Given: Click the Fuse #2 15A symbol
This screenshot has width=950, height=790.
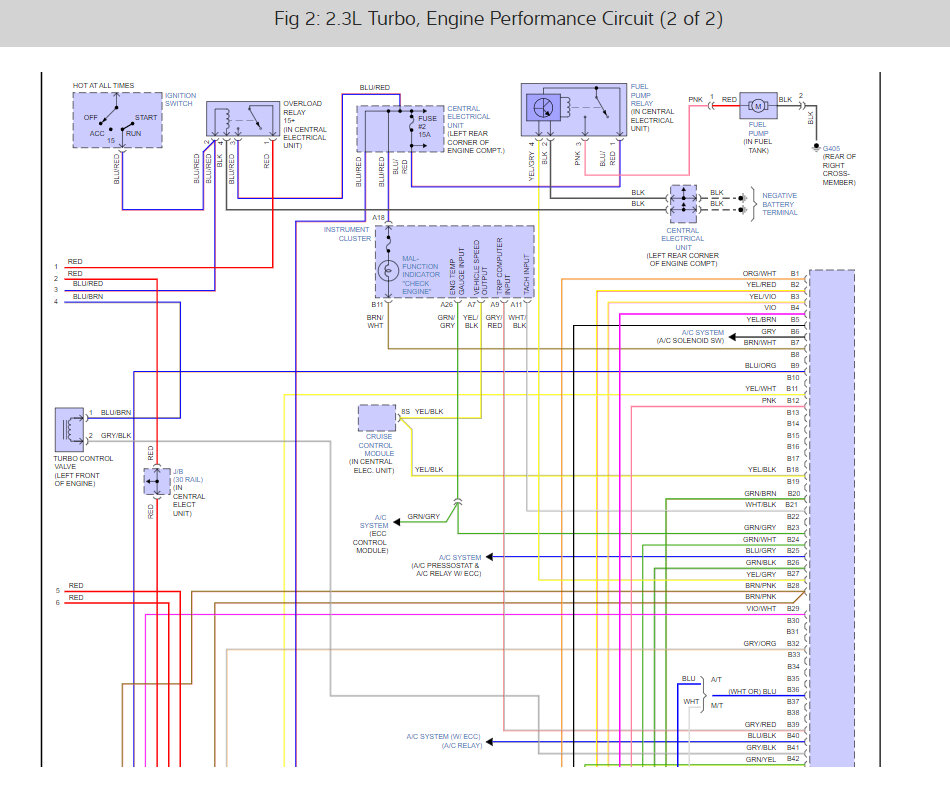Looking at the screenshot, I should [x=413, y=125].
